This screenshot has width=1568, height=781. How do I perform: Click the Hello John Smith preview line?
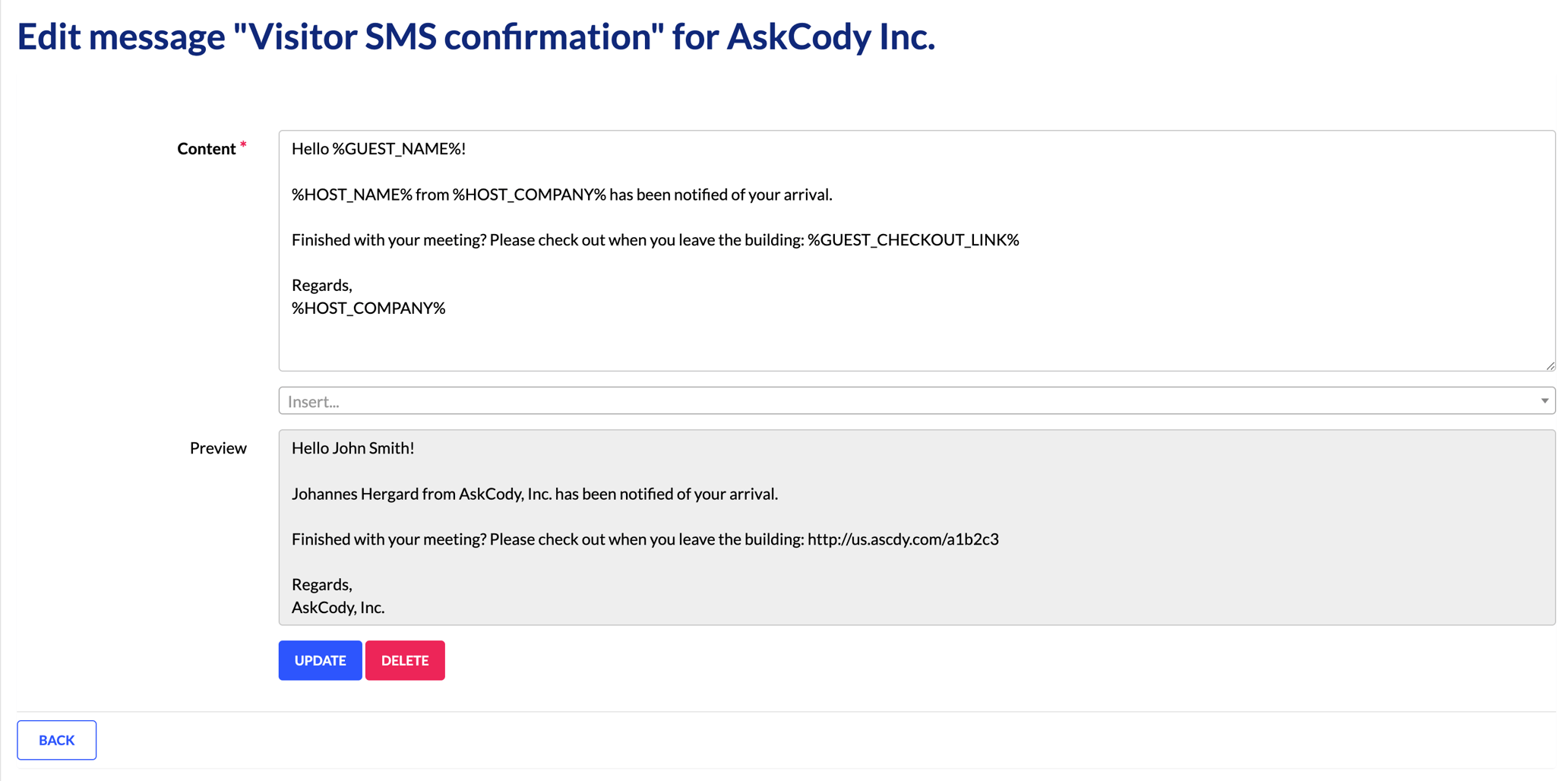352,448
